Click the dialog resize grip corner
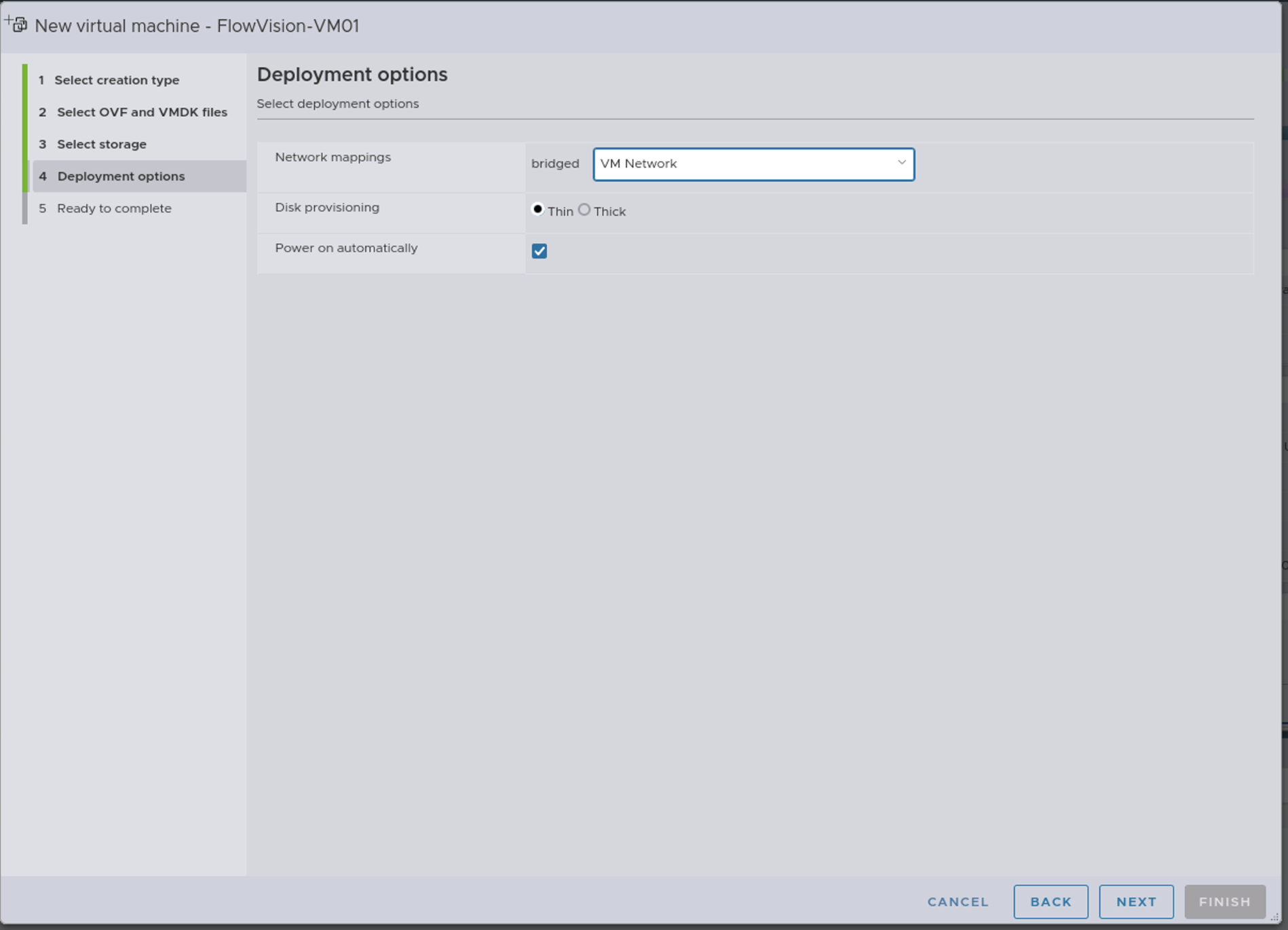The height and width of the screenshot is (930, 1288). [1274, 916]
